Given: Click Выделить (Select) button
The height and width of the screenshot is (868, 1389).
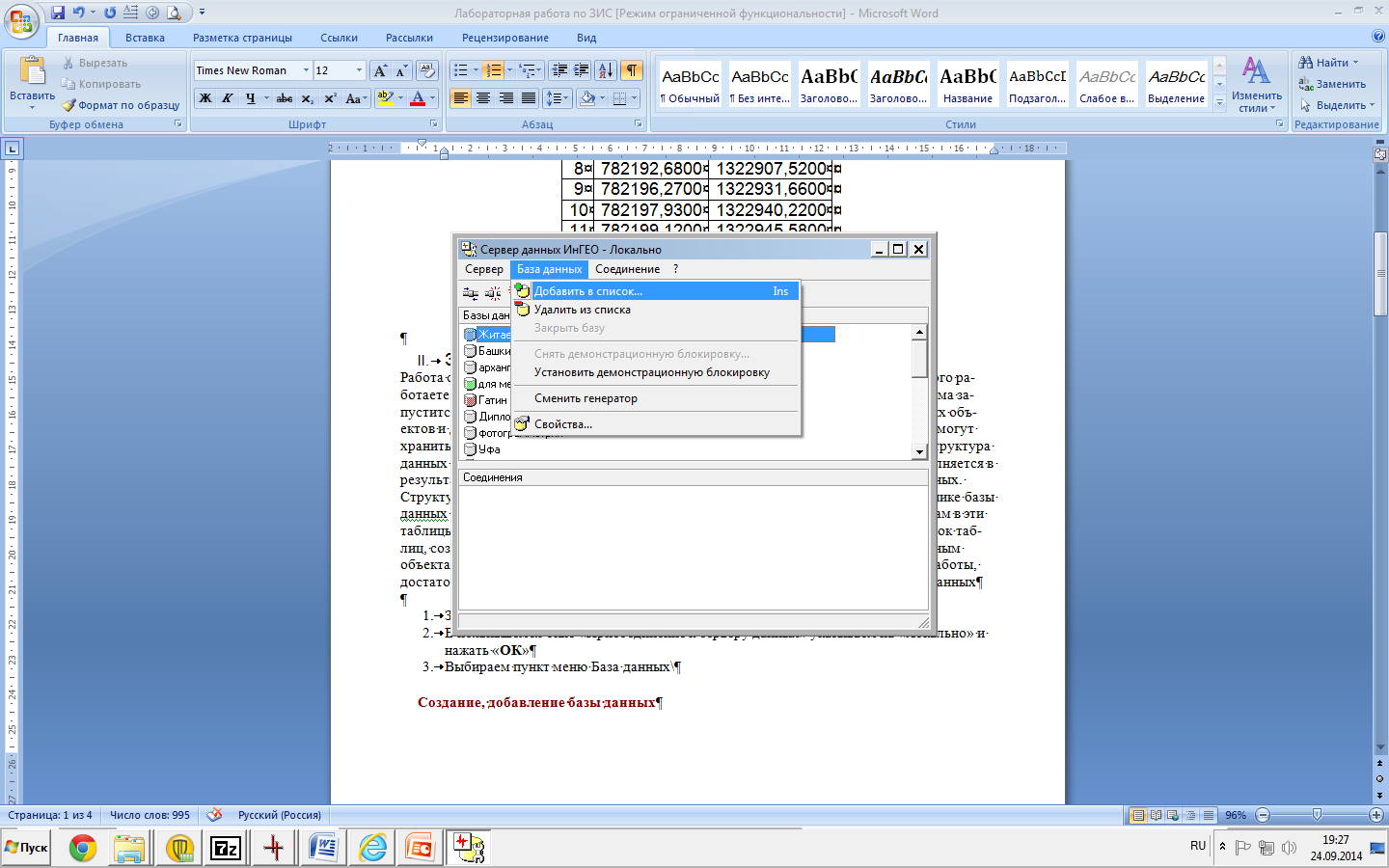Looking at the screenshot, I should coord(1338,105).
